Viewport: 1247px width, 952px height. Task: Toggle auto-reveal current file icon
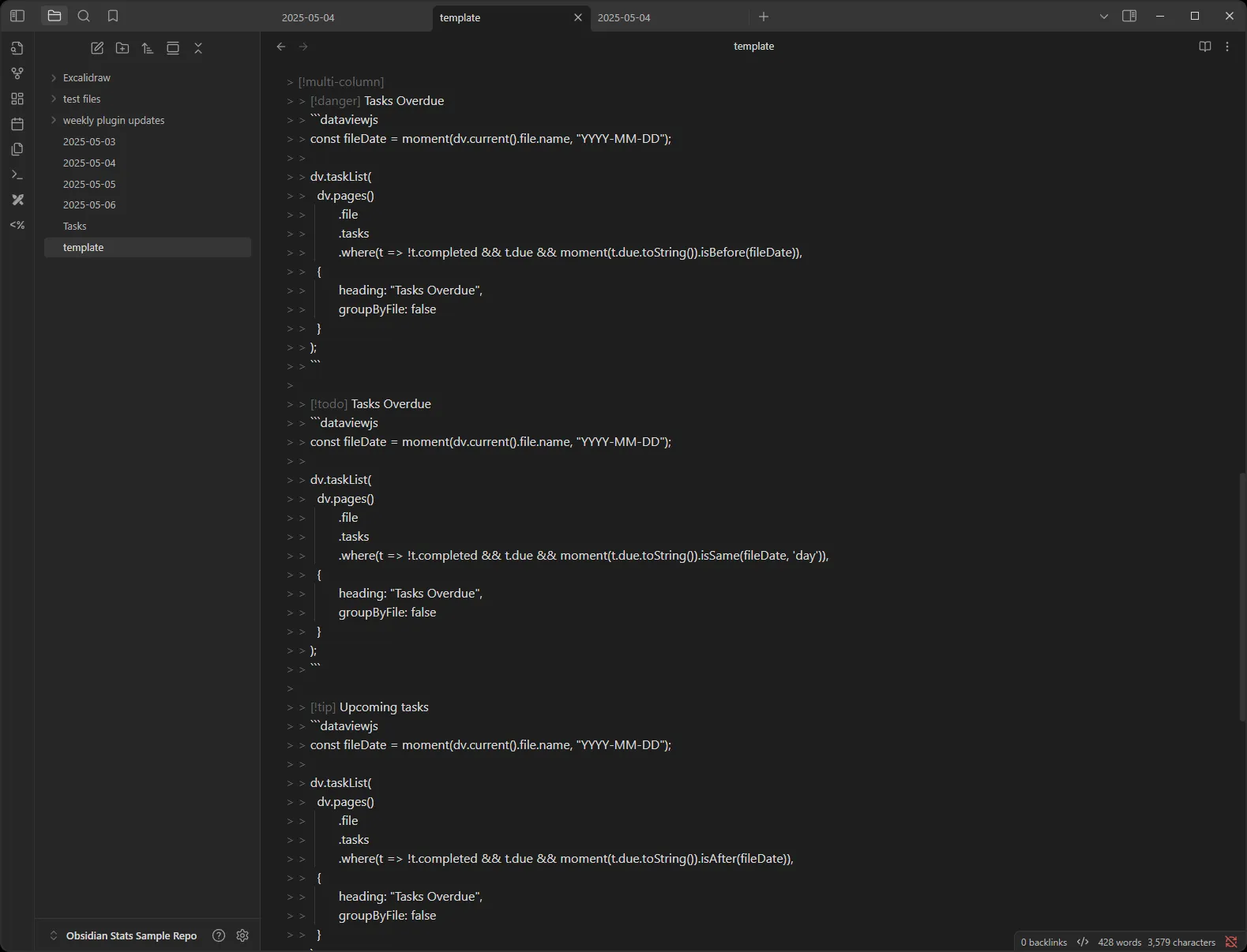coord(173,48)
